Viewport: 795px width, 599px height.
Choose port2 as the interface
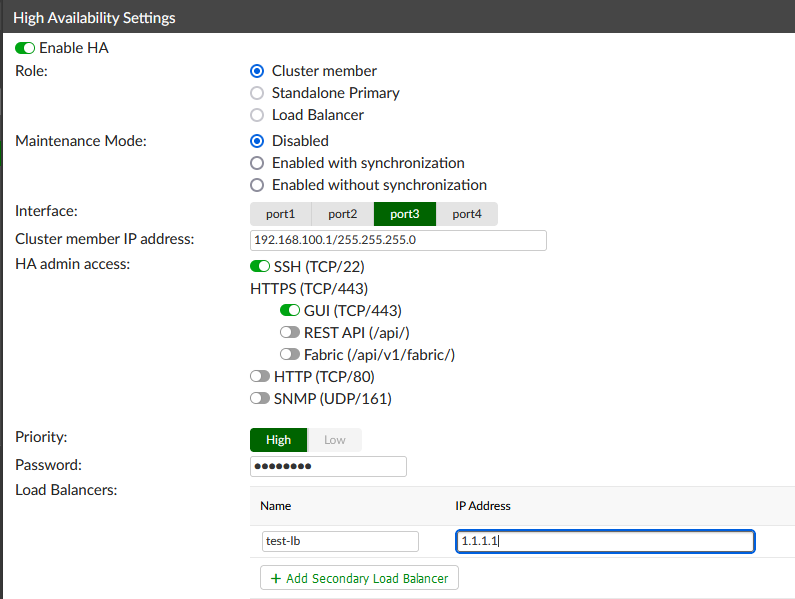pos(342,214)
